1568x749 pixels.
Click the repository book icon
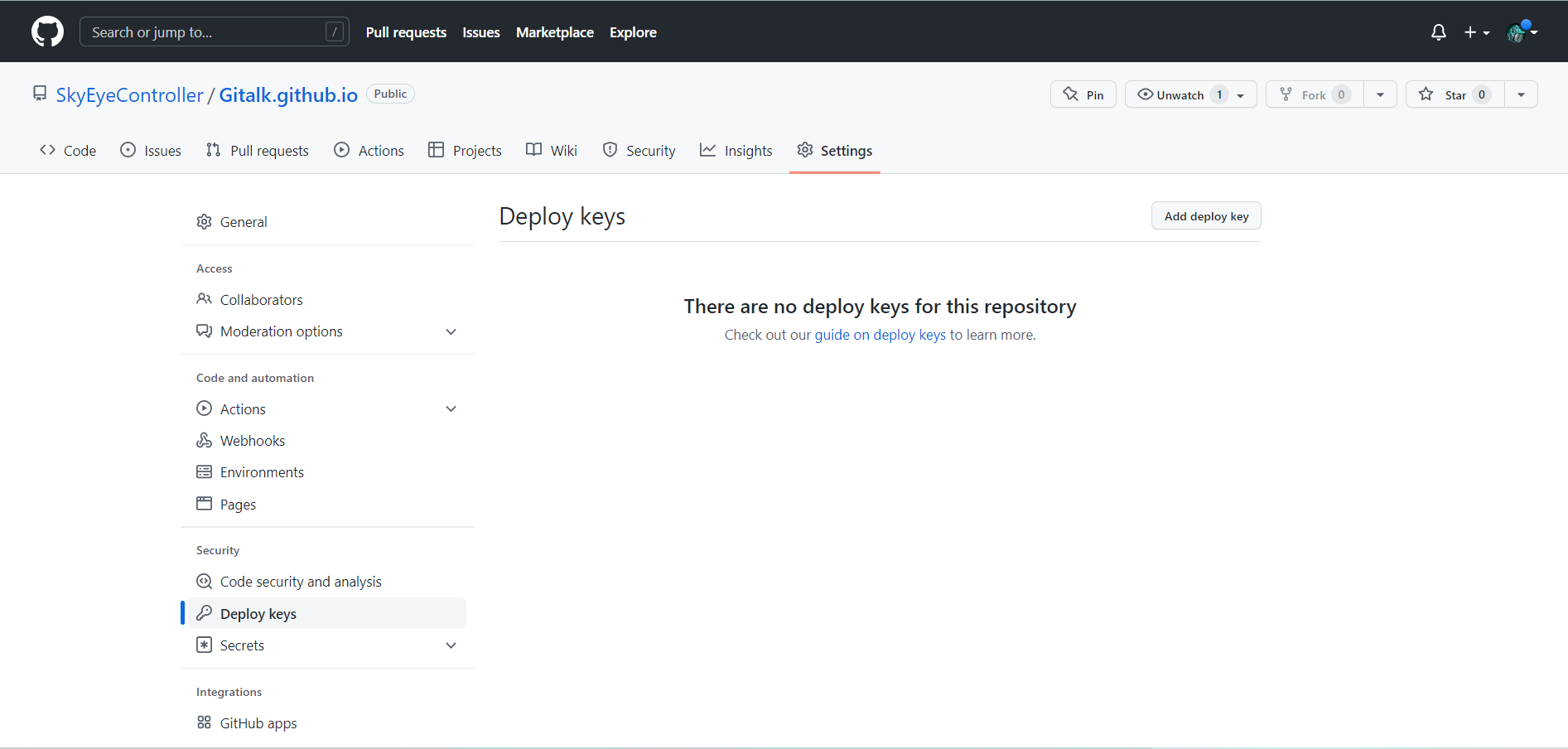point(40,94)
